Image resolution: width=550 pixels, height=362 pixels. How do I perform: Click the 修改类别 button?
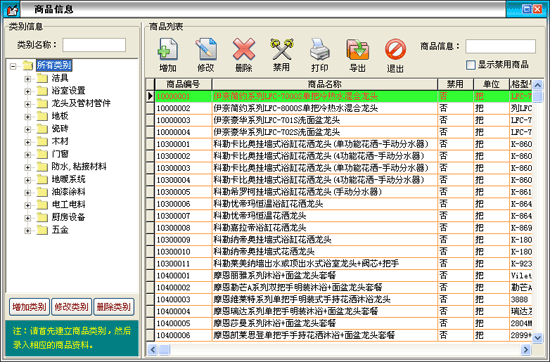[72, 307]
